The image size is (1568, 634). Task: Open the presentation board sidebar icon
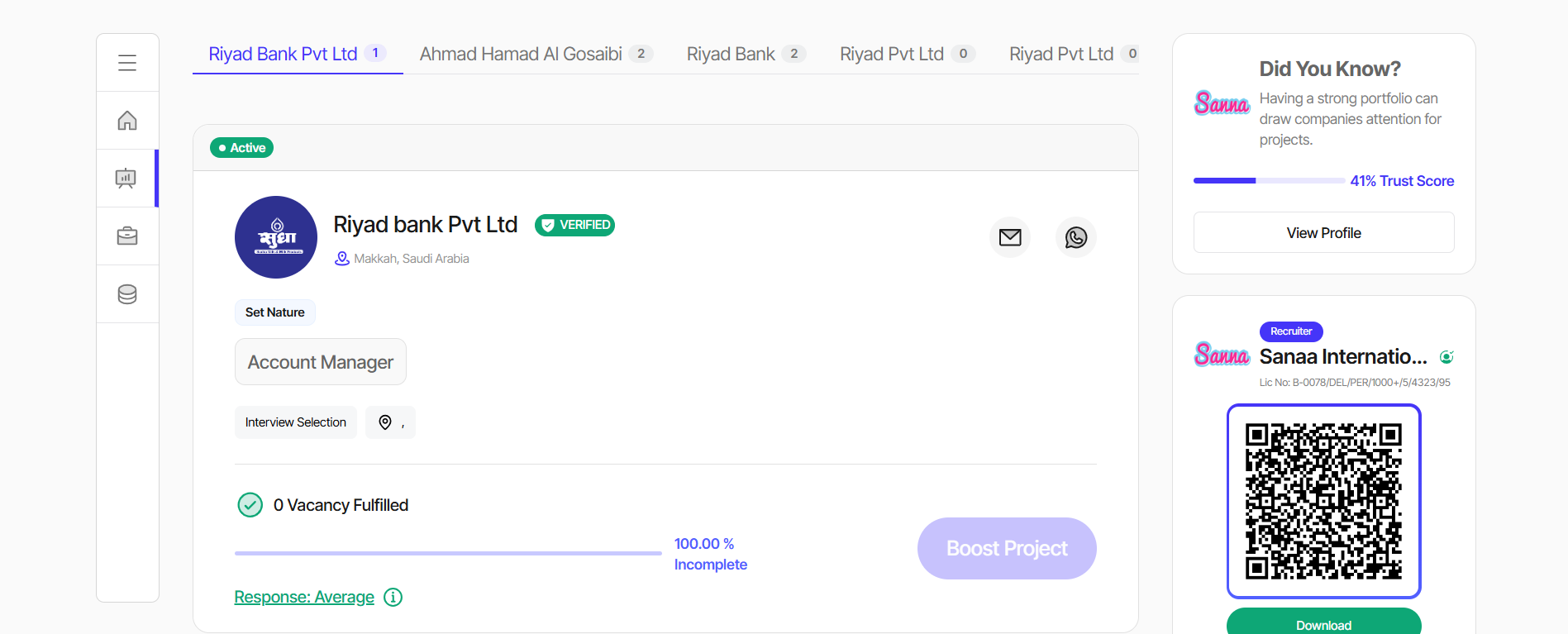126,179
